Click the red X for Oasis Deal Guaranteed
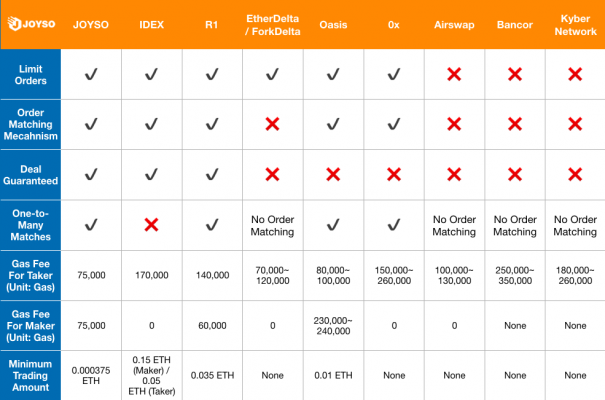Screen dimensions: 605x400 point(333,174)
